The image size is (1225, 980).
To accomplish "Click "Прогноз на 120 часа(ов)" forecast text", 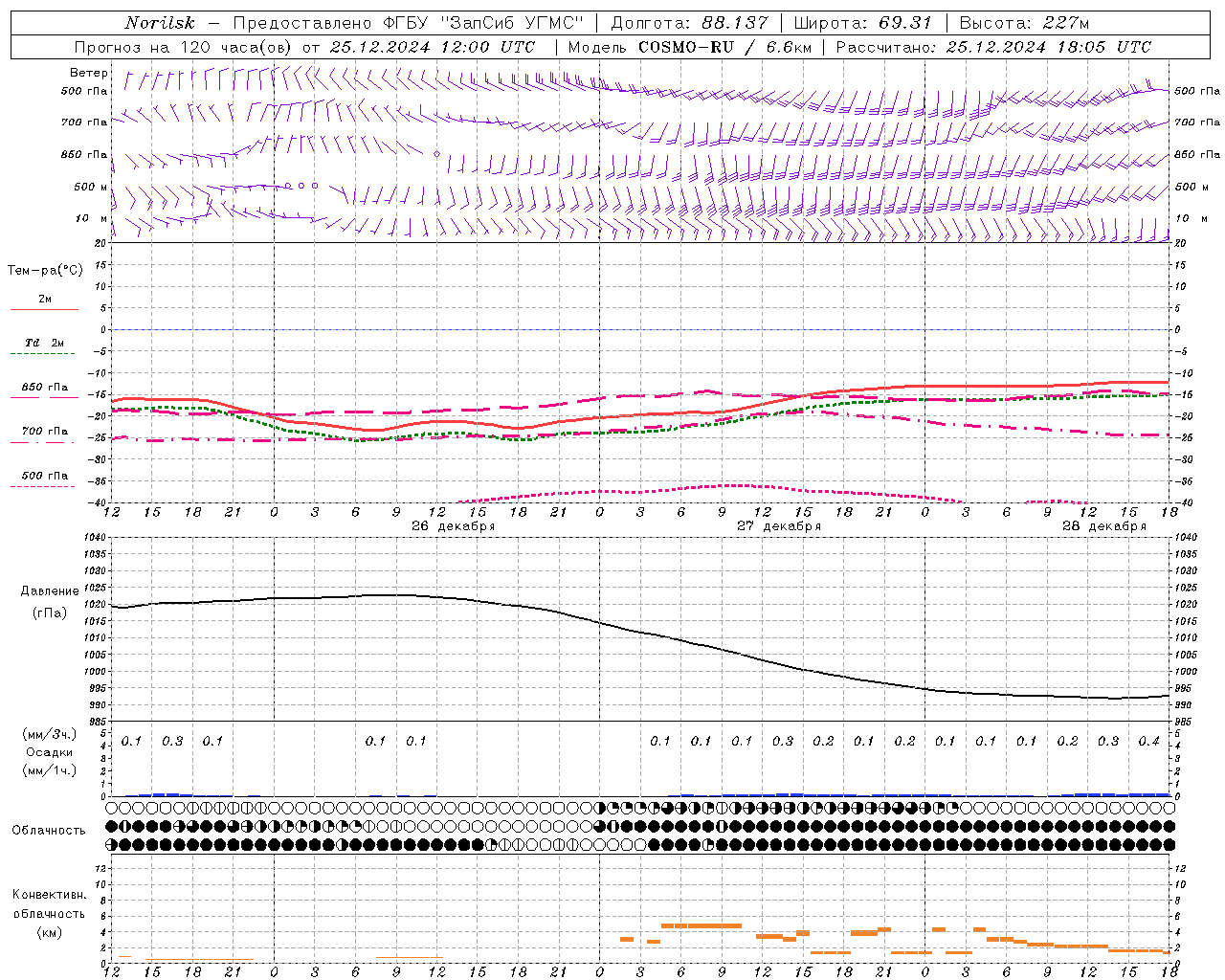I will point(185,47).
